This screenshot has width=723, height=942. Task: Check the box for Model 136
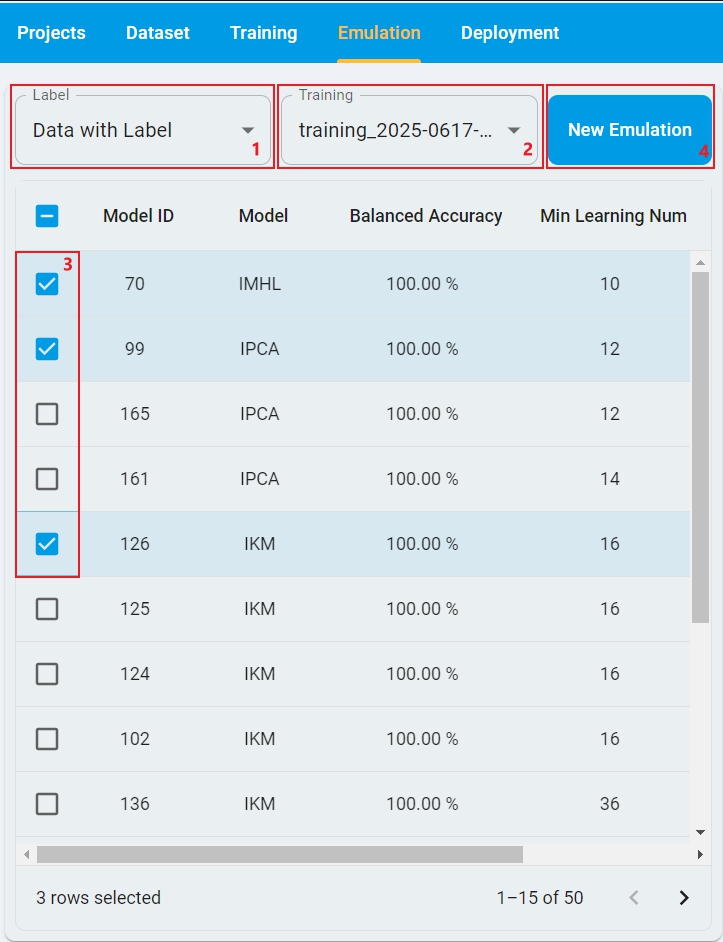coord(47,804)
